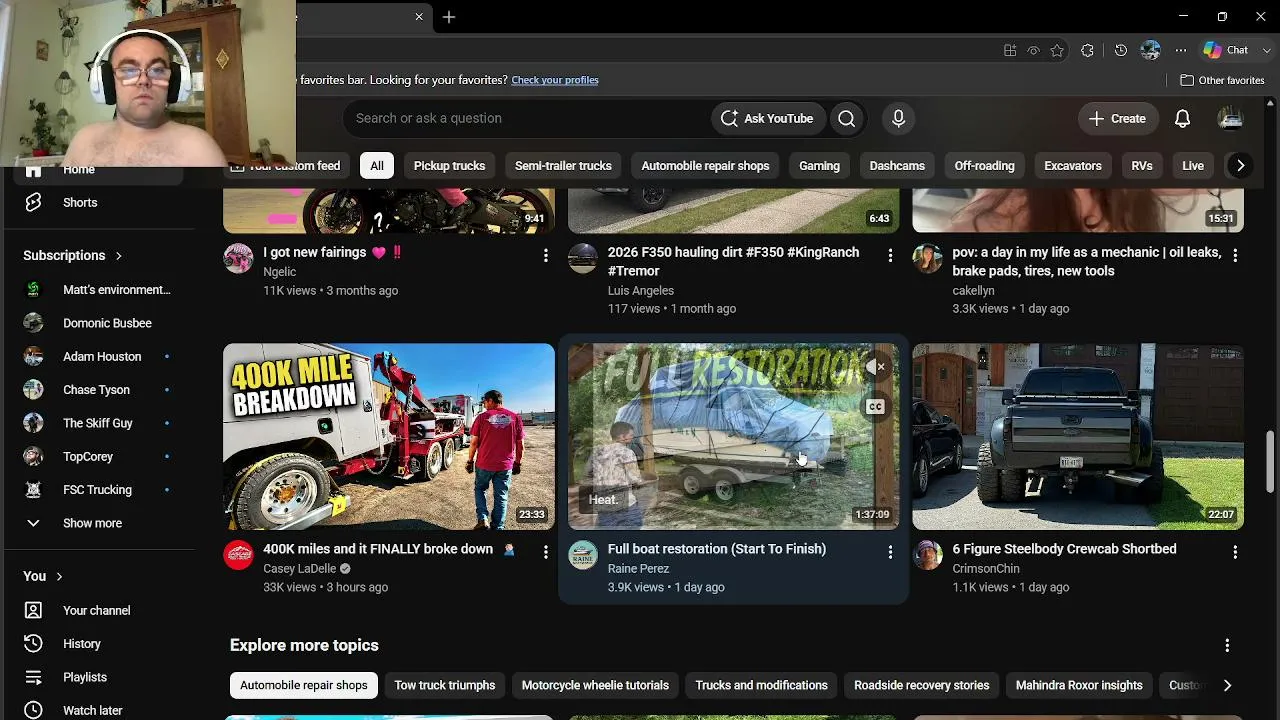Expand the Copilot Chat dropdown arrow

click(x=1267, y=50)
